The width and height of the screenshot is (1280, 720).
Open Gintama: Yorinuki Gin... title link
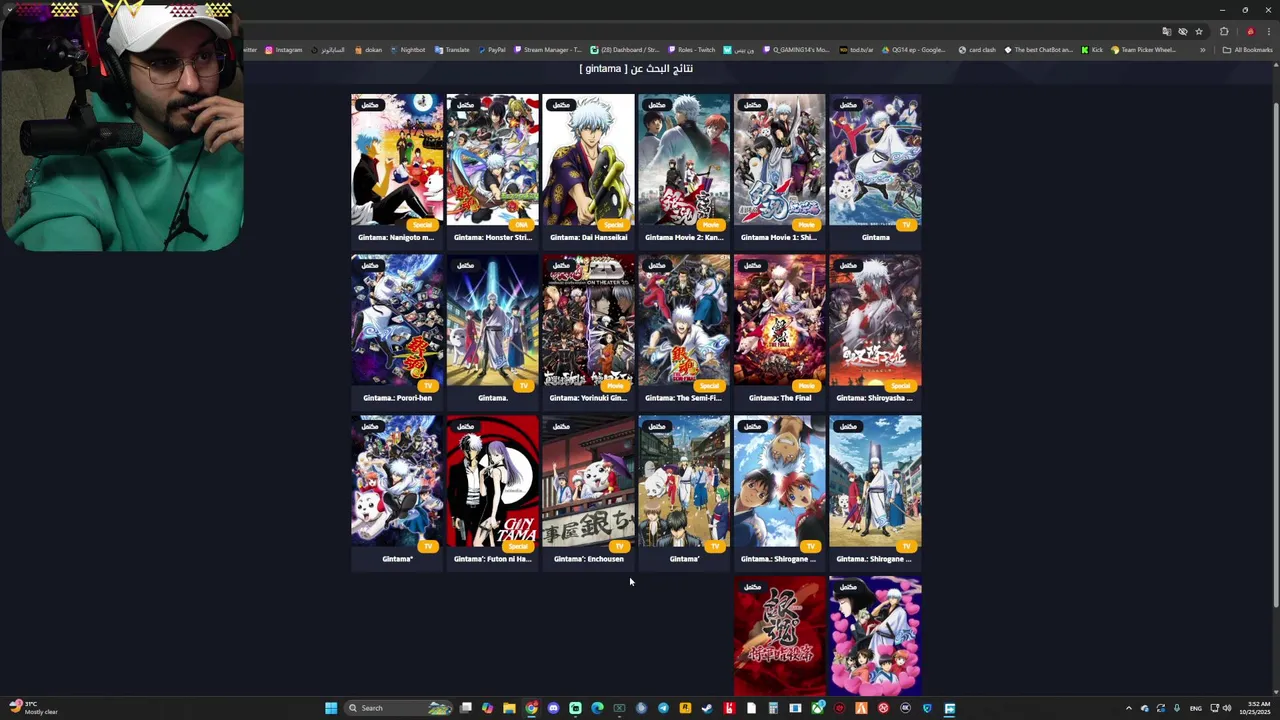coord(588,398)
